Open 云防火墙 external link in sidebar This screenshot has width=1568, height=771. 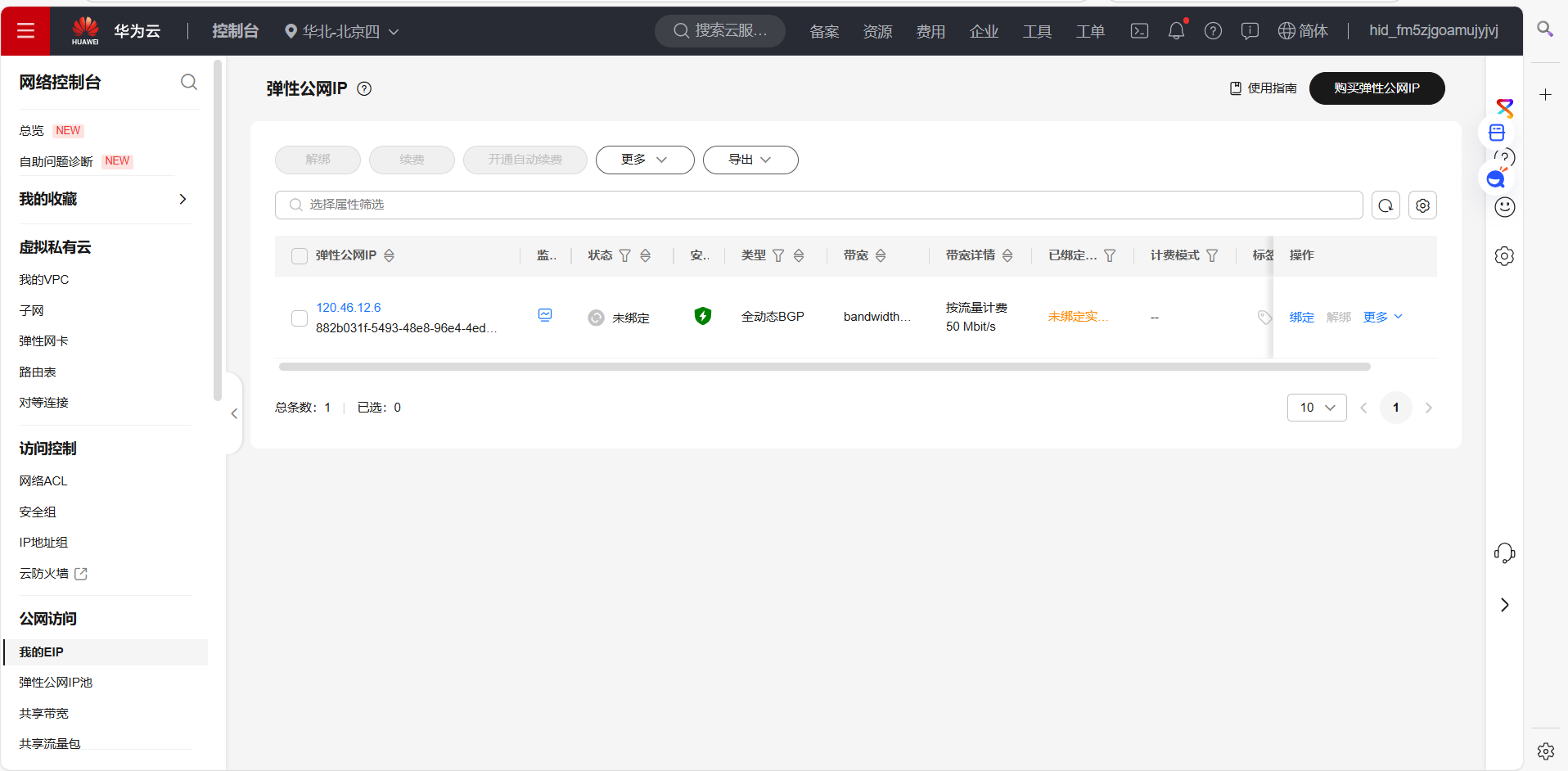click(53, 574)
